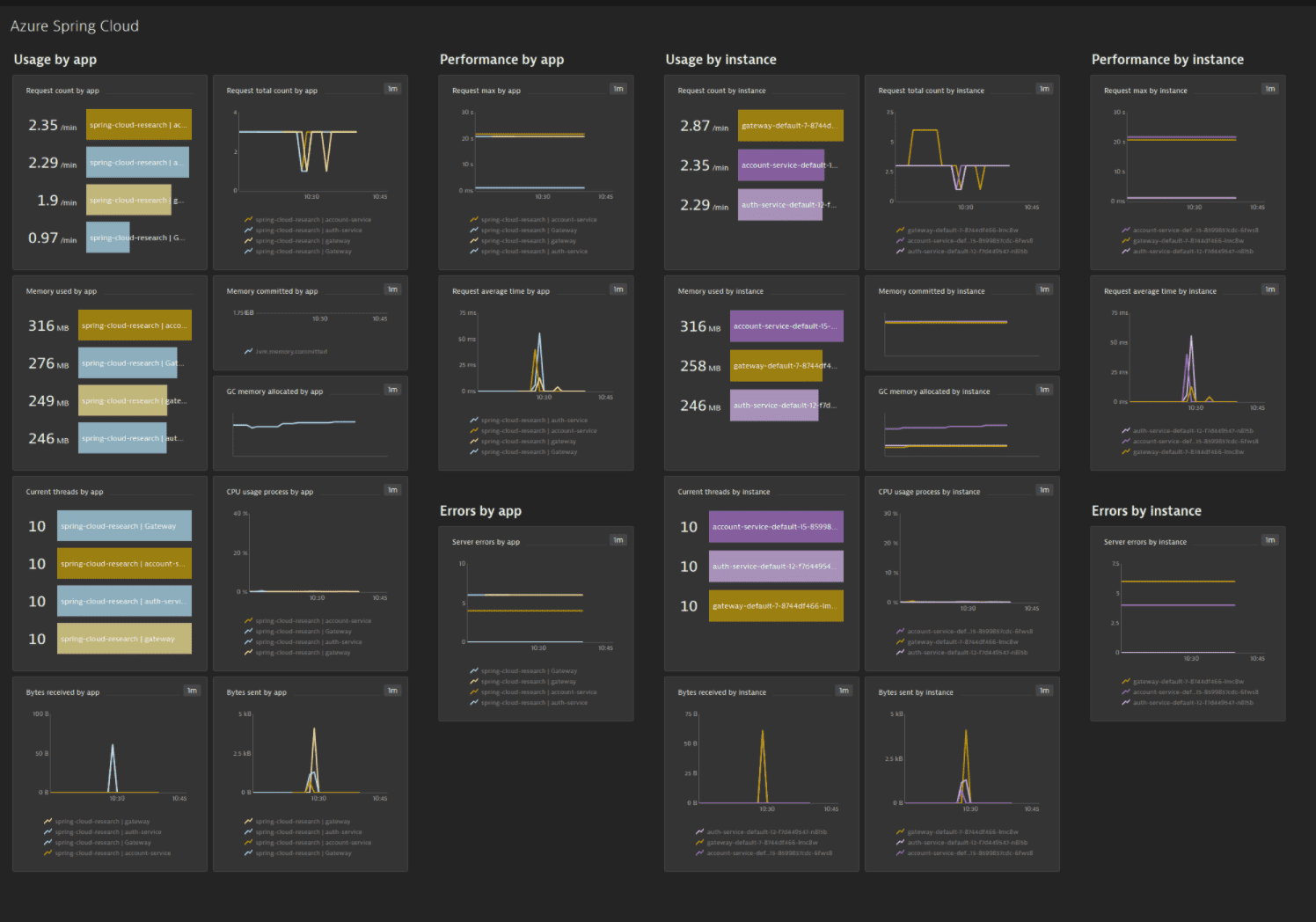Click the 'Performance by app' section heading
This screenshot has height=922, width=1316.
tap(502, 60)
